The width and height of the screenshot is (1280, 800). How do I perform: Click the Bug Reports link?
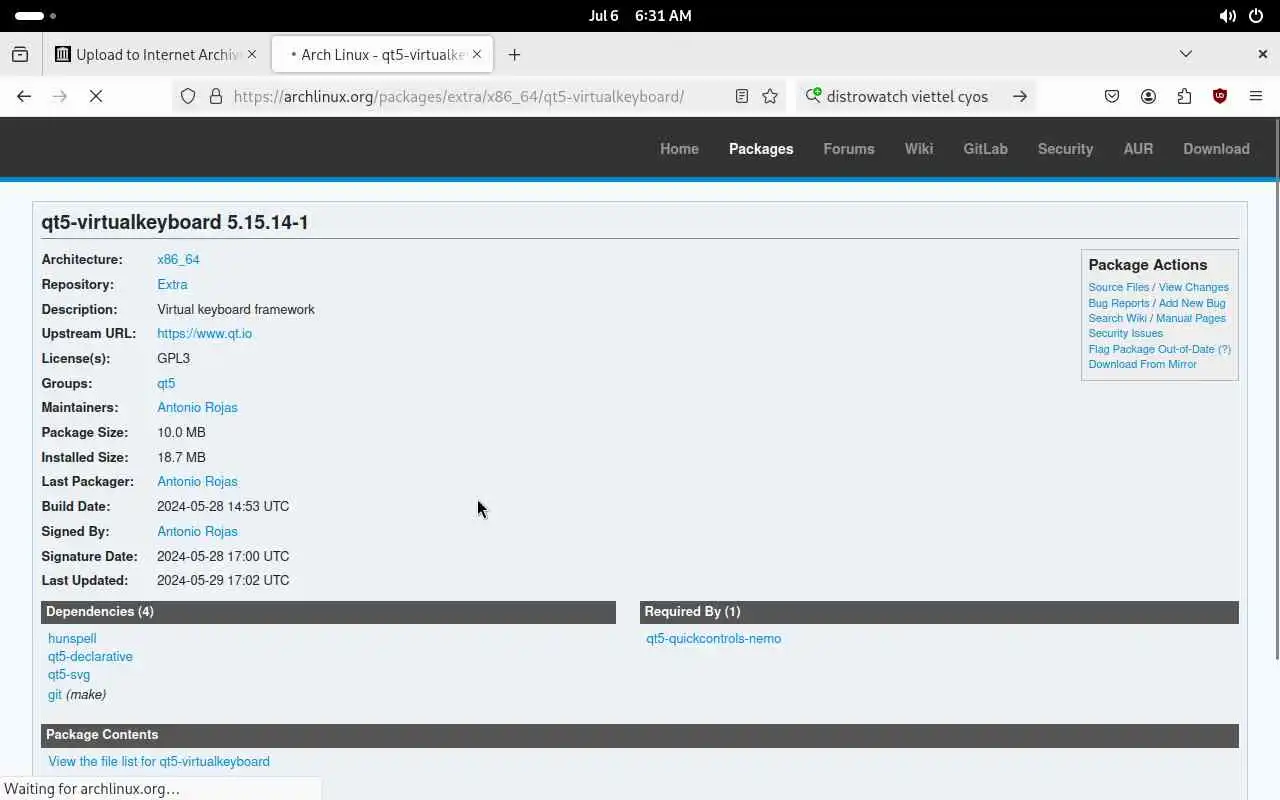click(1118, 303)
